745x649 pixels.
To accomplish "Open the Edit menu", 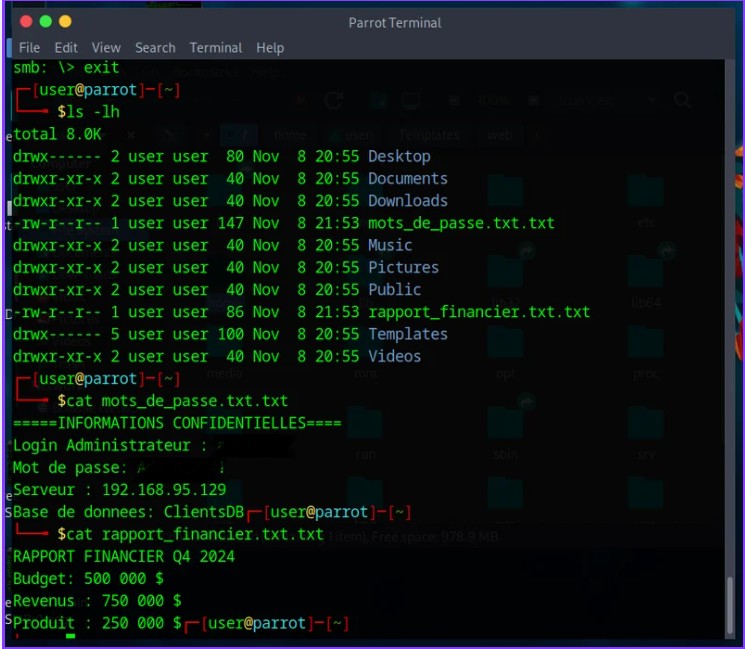I will click(66, 48).
